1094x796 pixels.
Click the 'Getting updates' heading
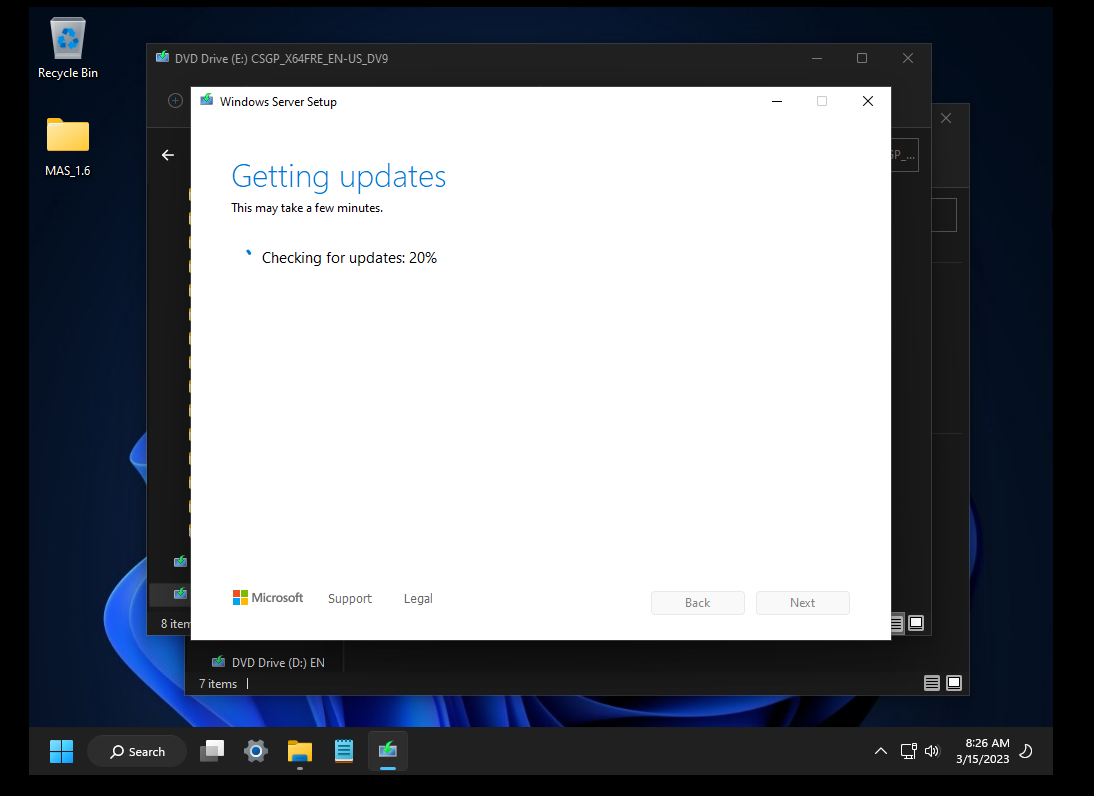pyautogui.click(x=338, y=177)
